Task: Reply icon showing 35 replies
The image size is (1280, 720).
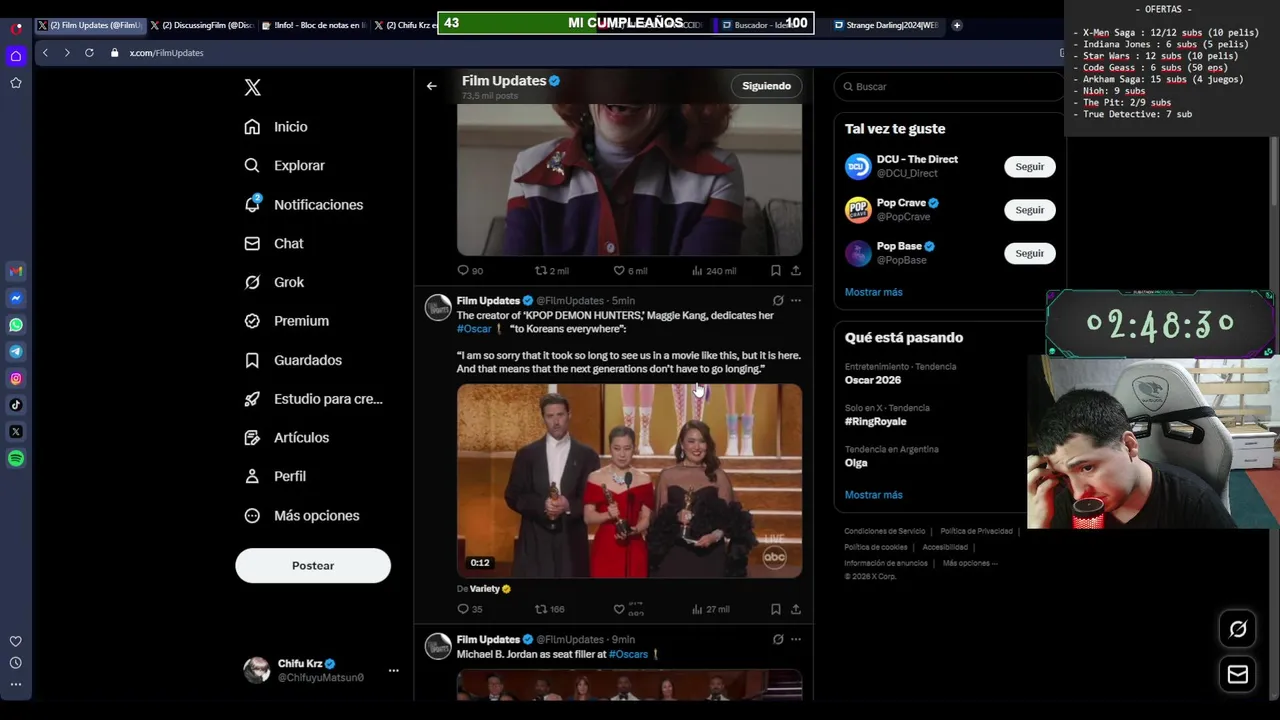Action: (x=463, y=609)
